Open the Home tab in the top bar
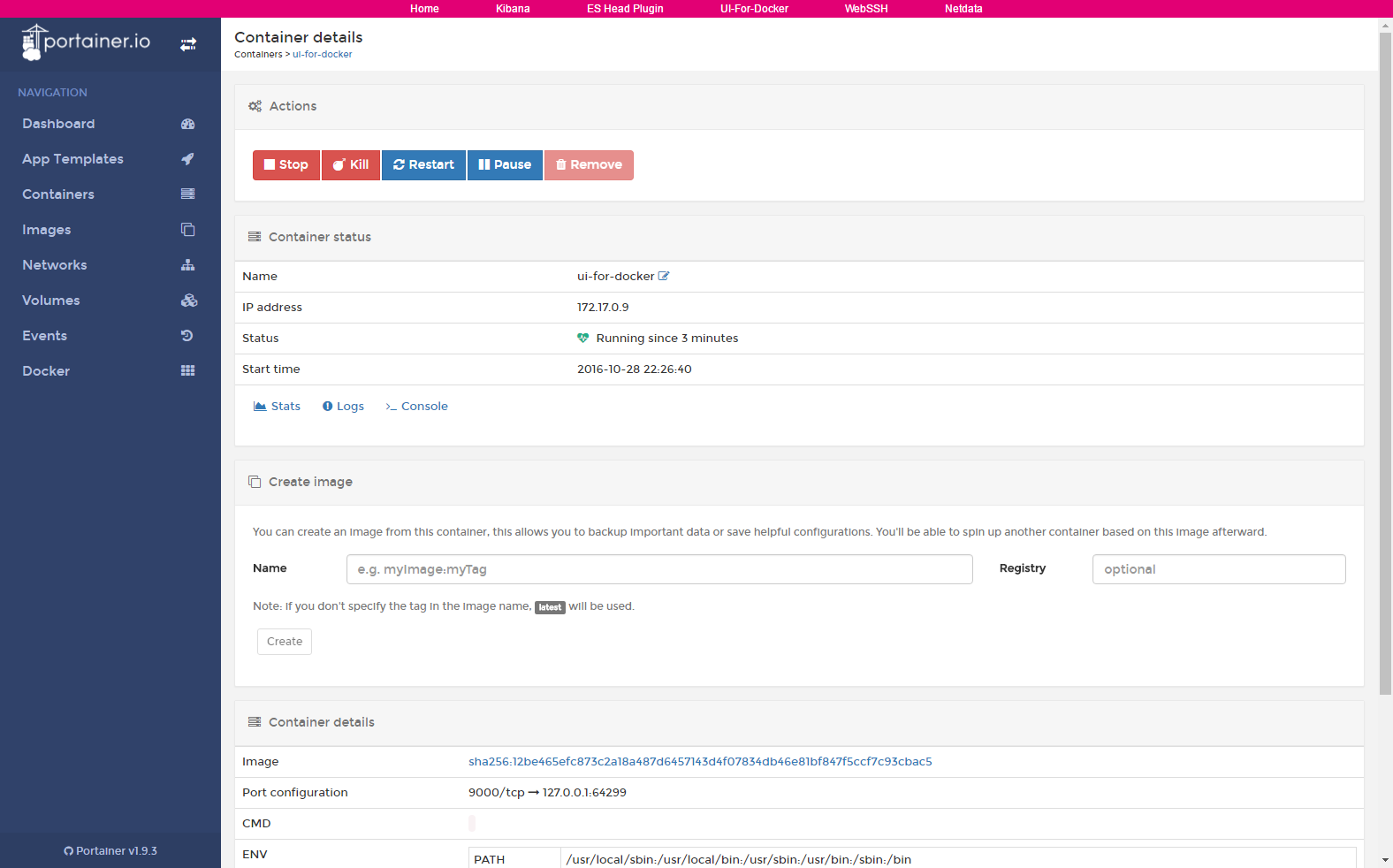1393x868 pixels. [424, 9]
